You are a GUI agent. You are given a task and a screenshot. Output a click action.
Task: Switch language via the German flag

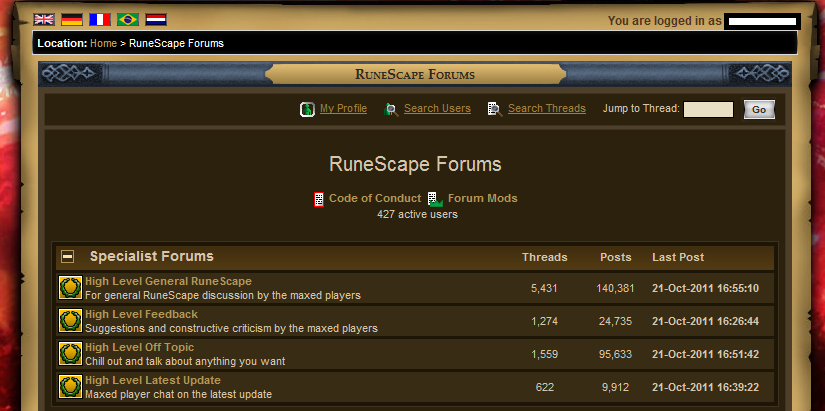(x=72, y=20)
